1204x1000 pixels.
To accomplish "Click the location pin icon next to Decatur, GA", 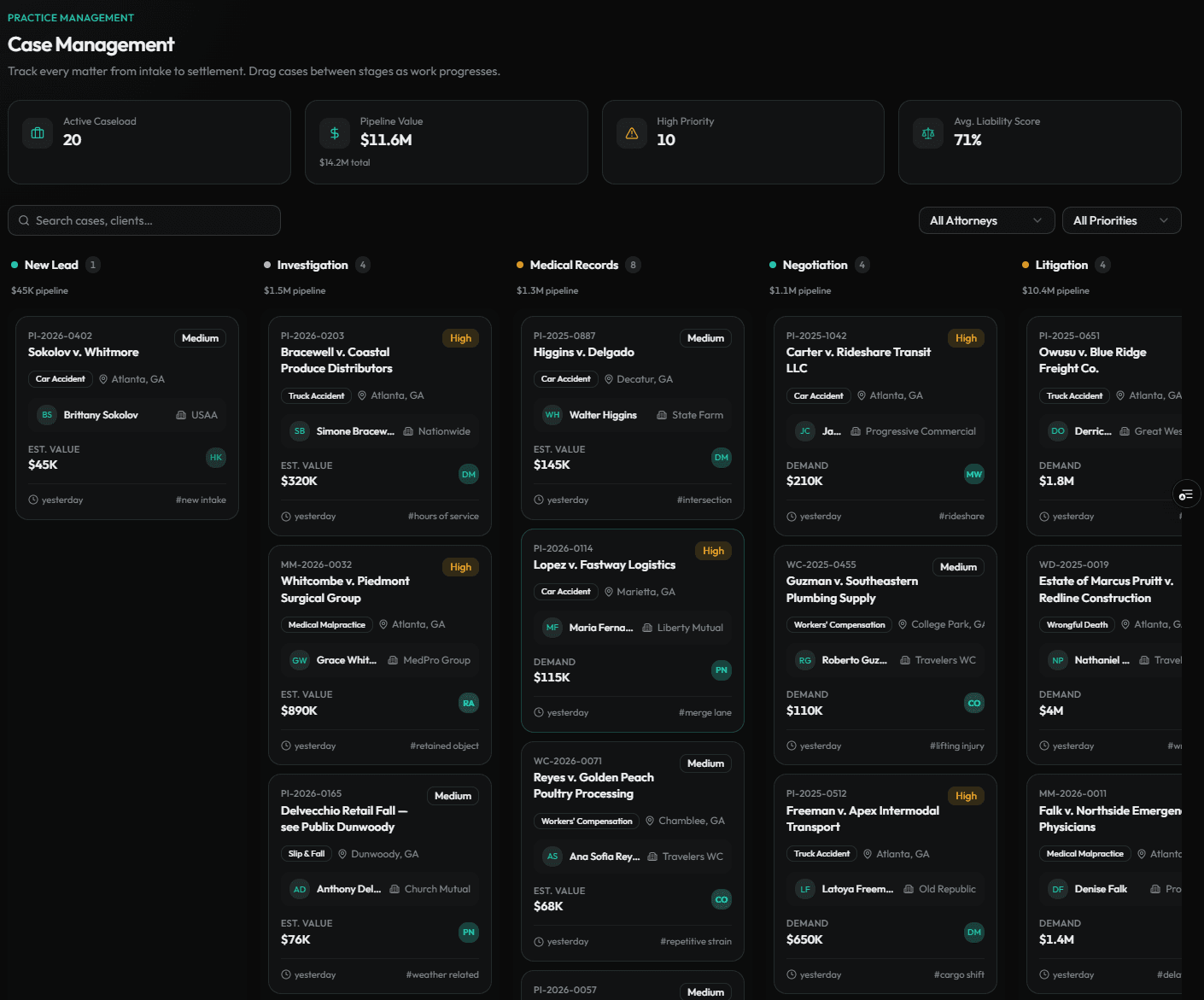I will (609, 379).
